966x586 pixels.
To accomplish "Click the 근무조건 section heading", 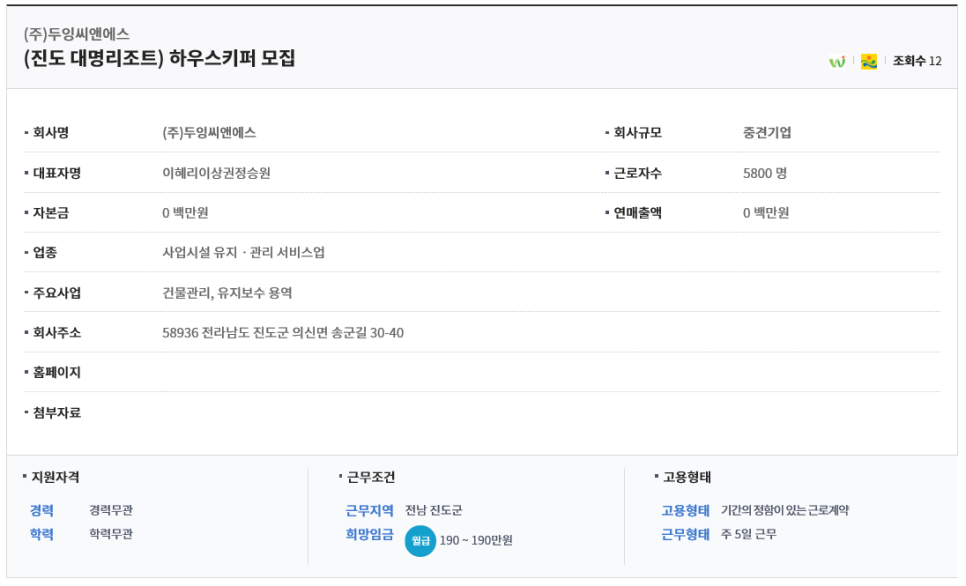I will click(x=371, y=477).
